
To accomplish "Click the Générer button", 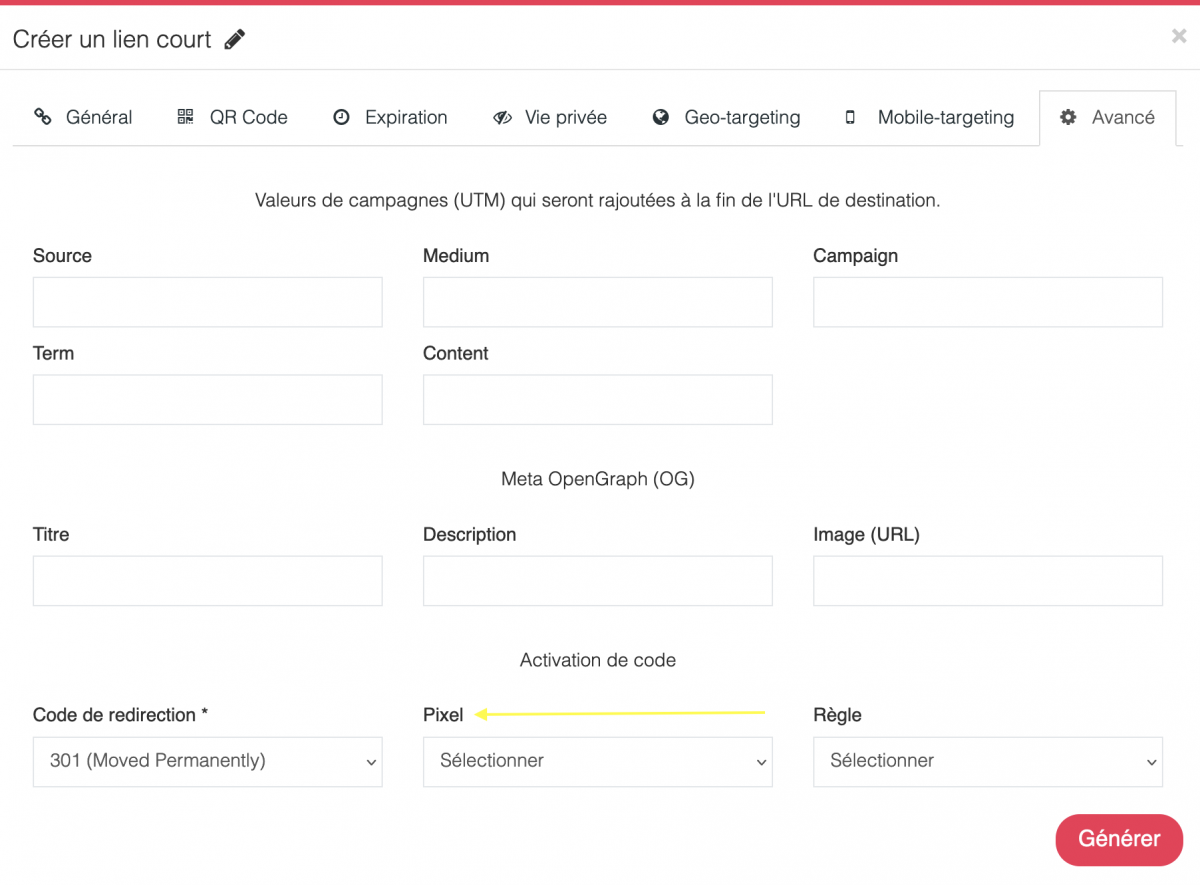I will coord(1119,839).
